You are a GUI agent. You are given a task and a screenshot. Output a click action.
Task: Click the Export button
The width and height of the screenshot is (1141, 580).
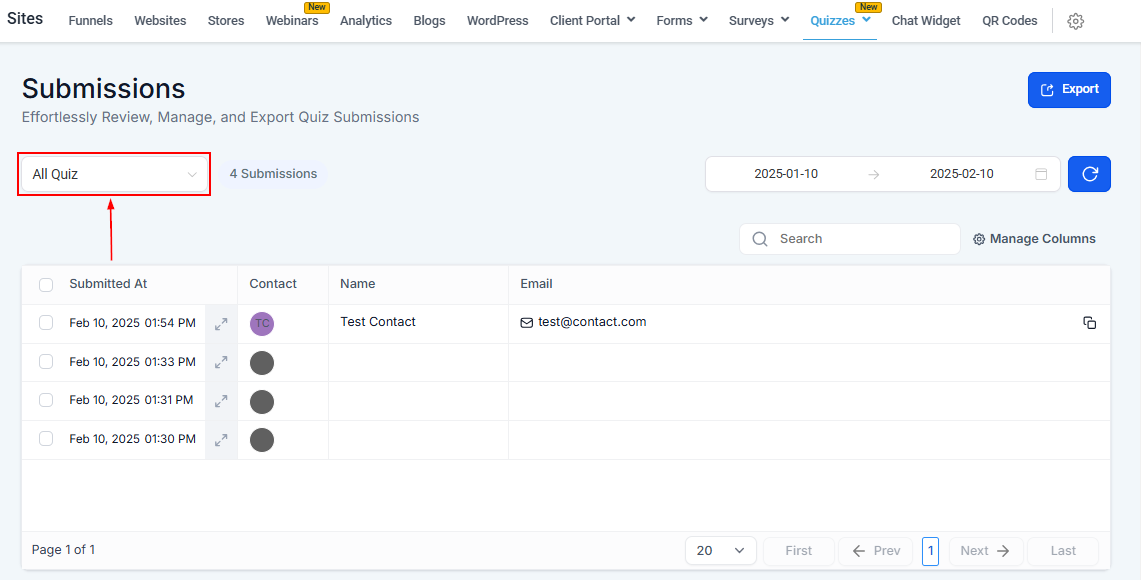click(x=1069, y=90)
